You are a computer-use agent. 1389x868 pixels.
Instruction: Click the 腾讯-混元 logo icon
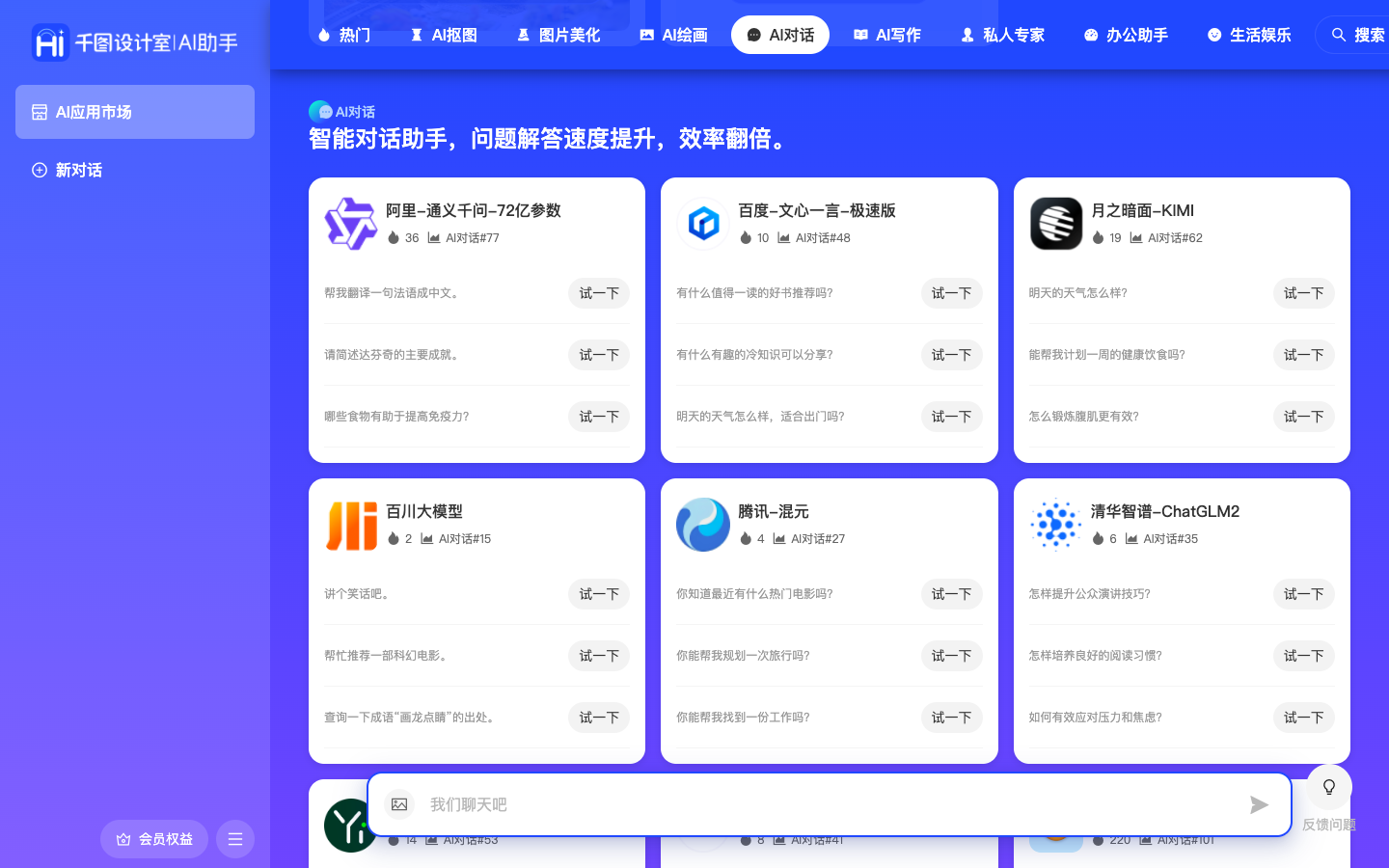(x=703, y=525)
